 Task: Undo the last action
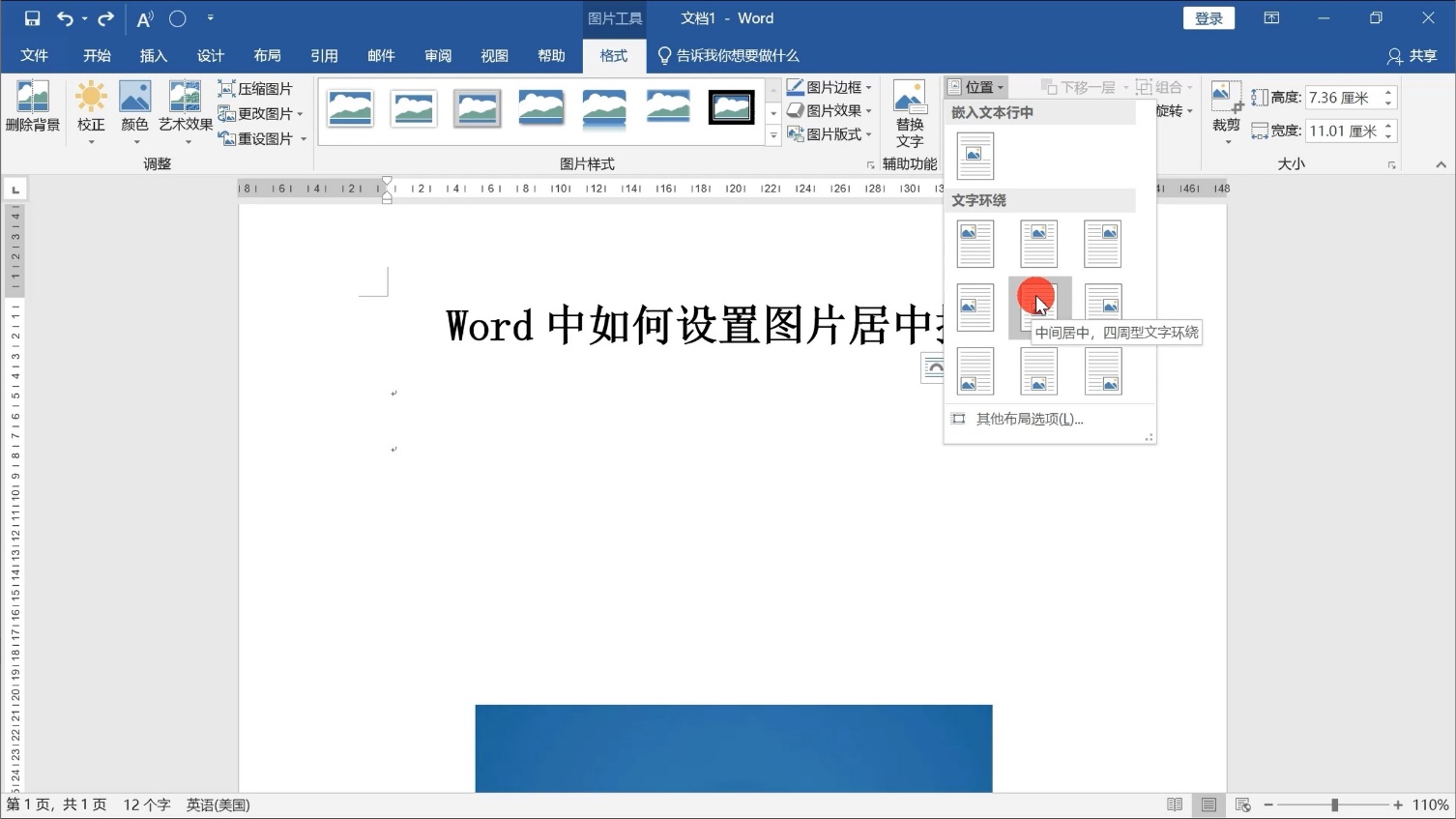coord(65,18)
